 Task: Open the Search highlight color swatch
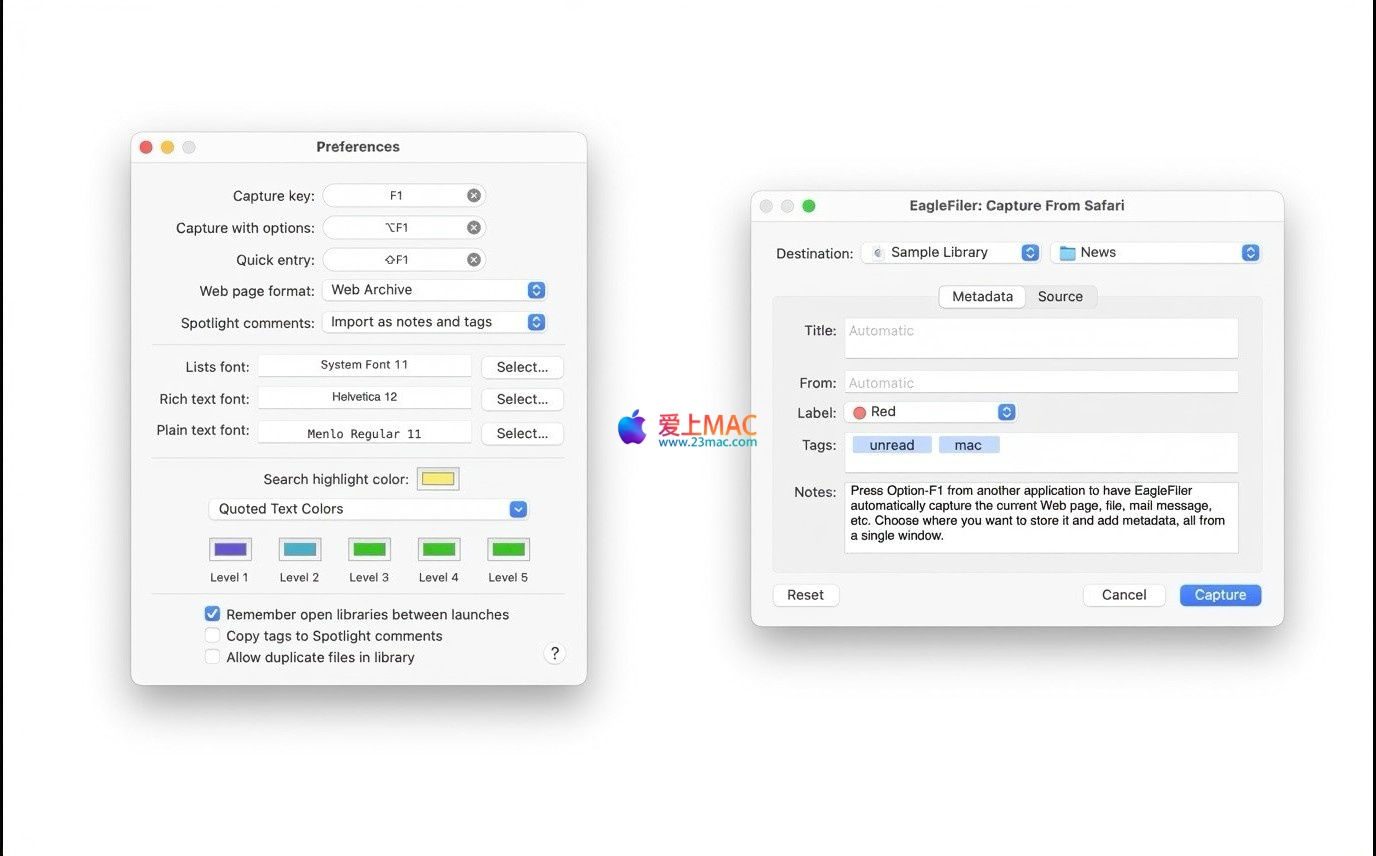click(x=438, y=479)
